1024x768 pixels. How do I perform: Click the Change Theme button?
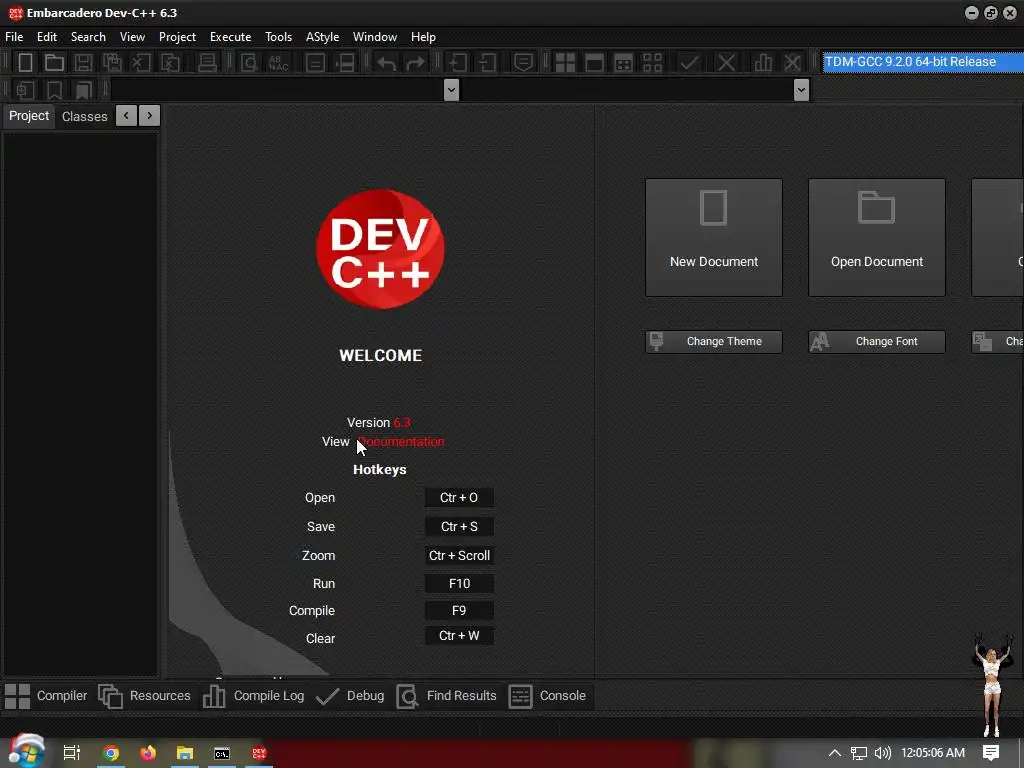tap(714, 342)
